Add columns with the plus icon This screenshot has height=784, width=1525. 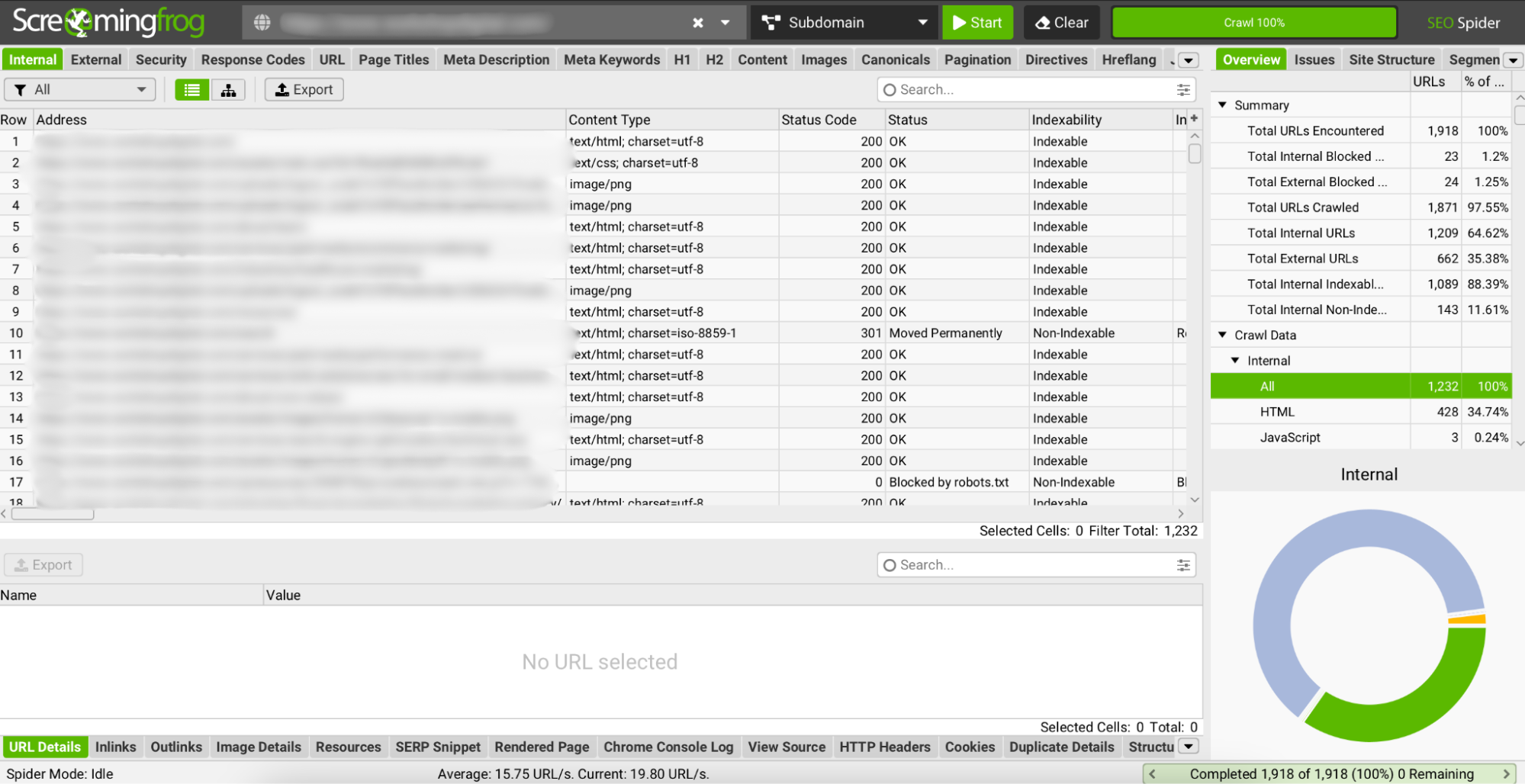click(1194, 118)
